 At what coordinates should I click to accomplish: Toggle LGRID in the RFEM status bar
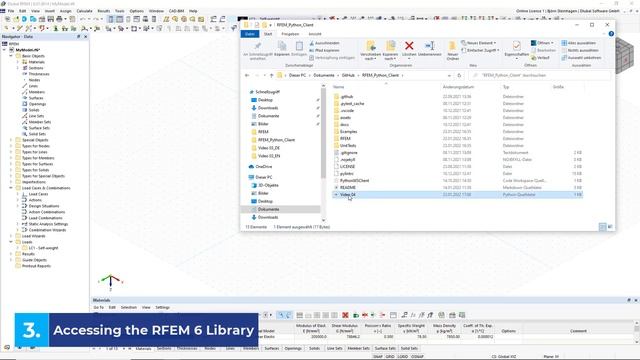402,357
